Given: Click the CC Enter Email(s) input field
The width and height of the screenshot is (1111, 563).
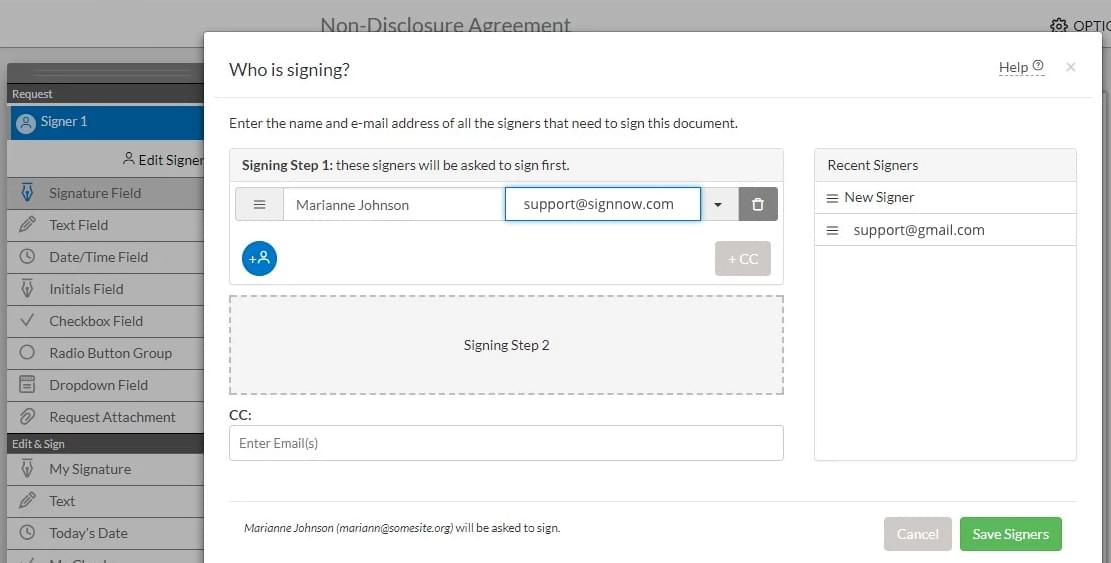Looking at the screenshot, I should (x=505, y=443).
